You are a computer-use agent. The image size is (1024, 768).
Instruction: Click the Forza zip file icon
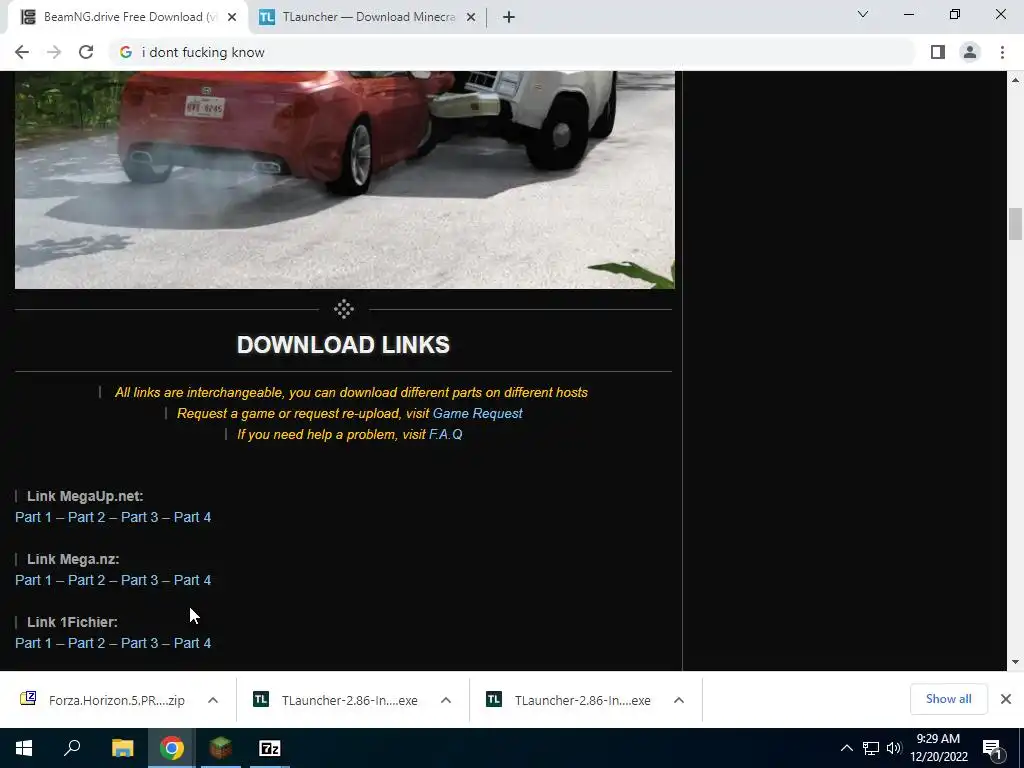click(28, 699)
